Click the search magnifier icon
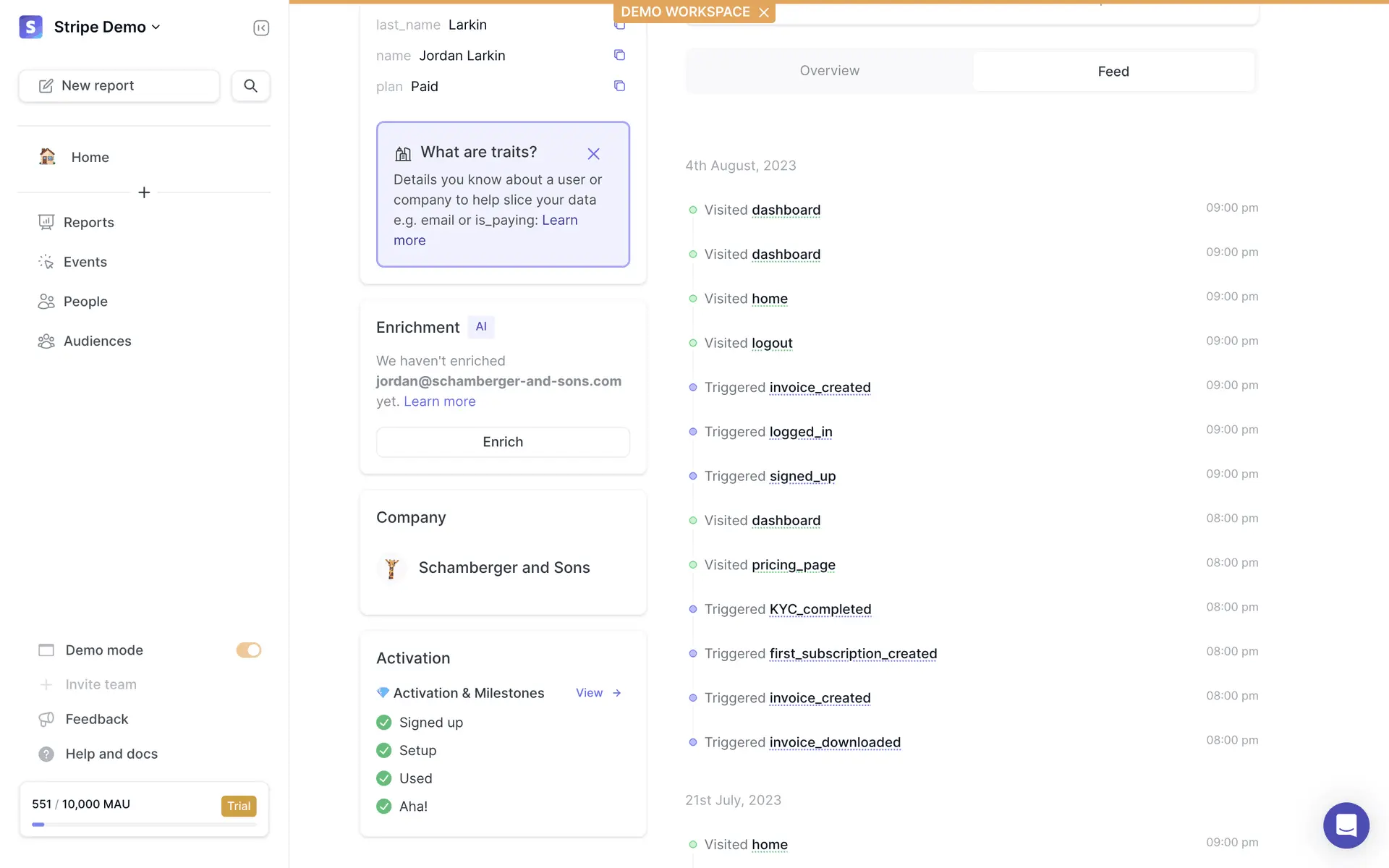1389x868 pixels. coord(250,85)
